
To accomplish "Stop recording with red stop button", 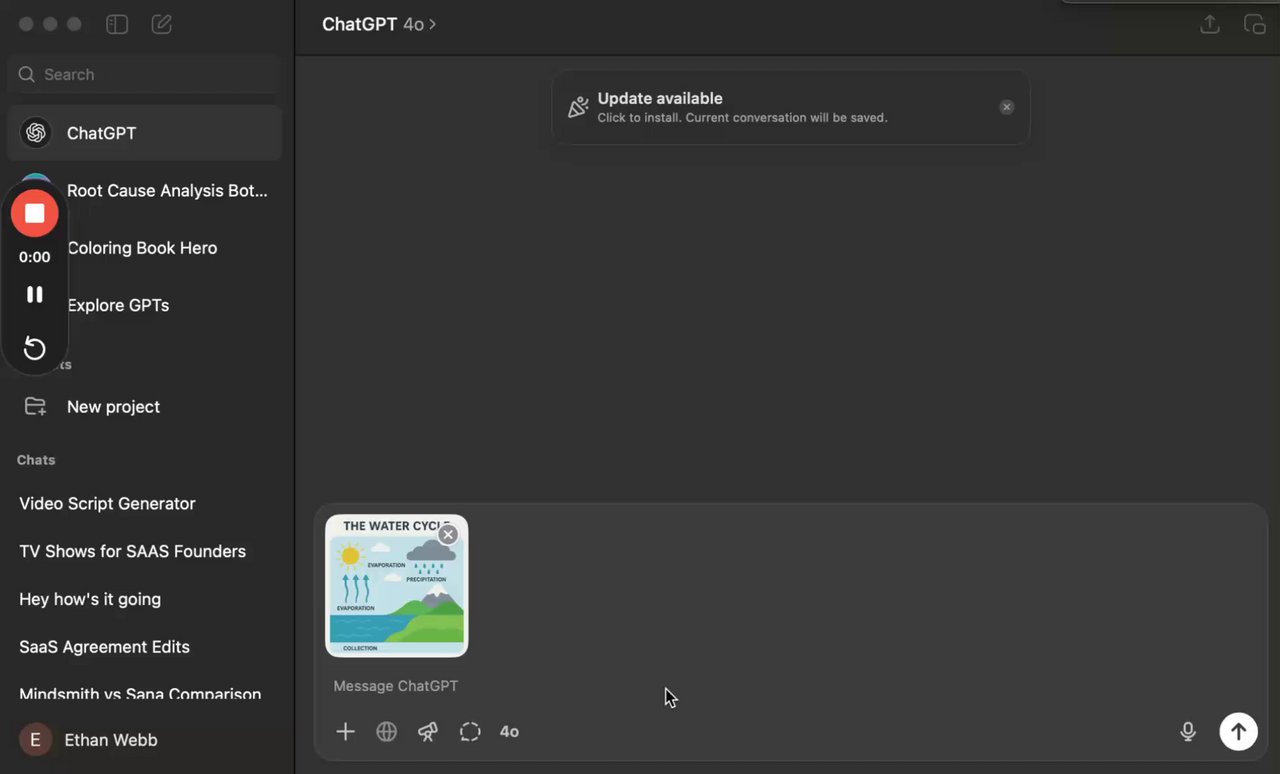I will 35,213.
